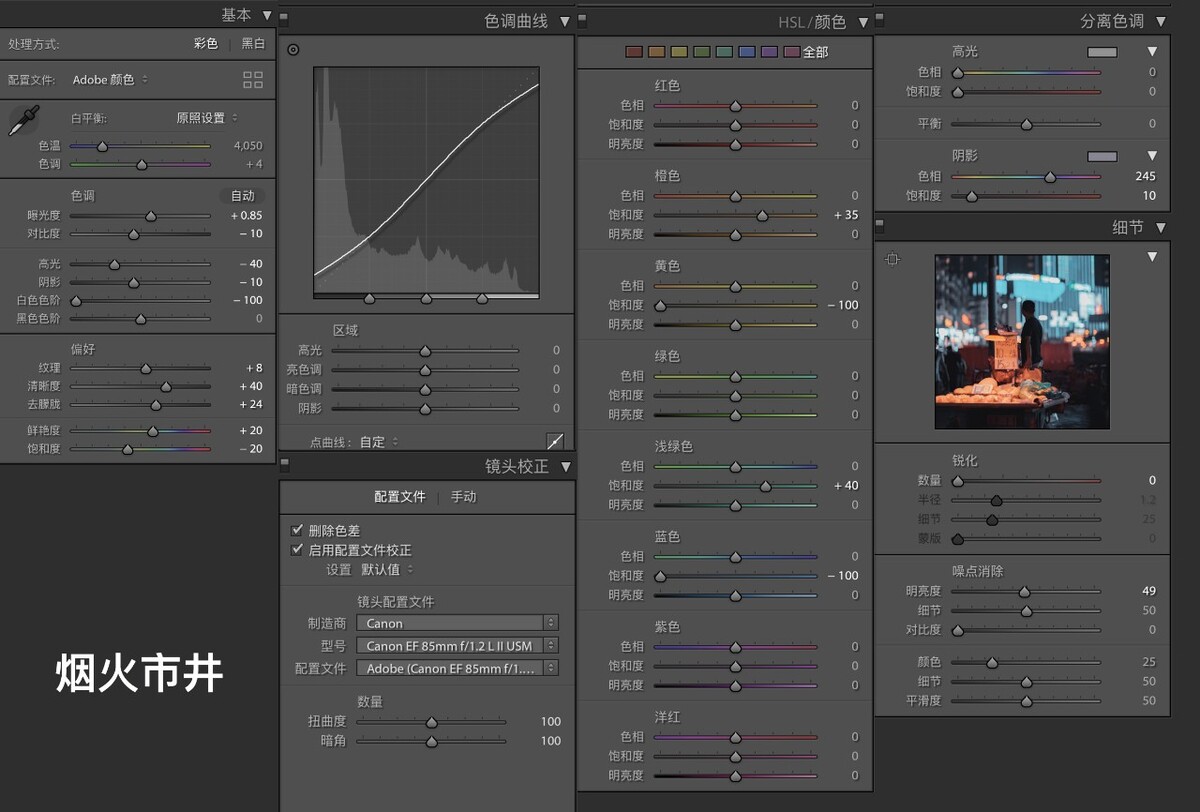This screenshot has width=1200, height=812.
Task: Select the blue HSL color chip
Action: pos(747,52)
